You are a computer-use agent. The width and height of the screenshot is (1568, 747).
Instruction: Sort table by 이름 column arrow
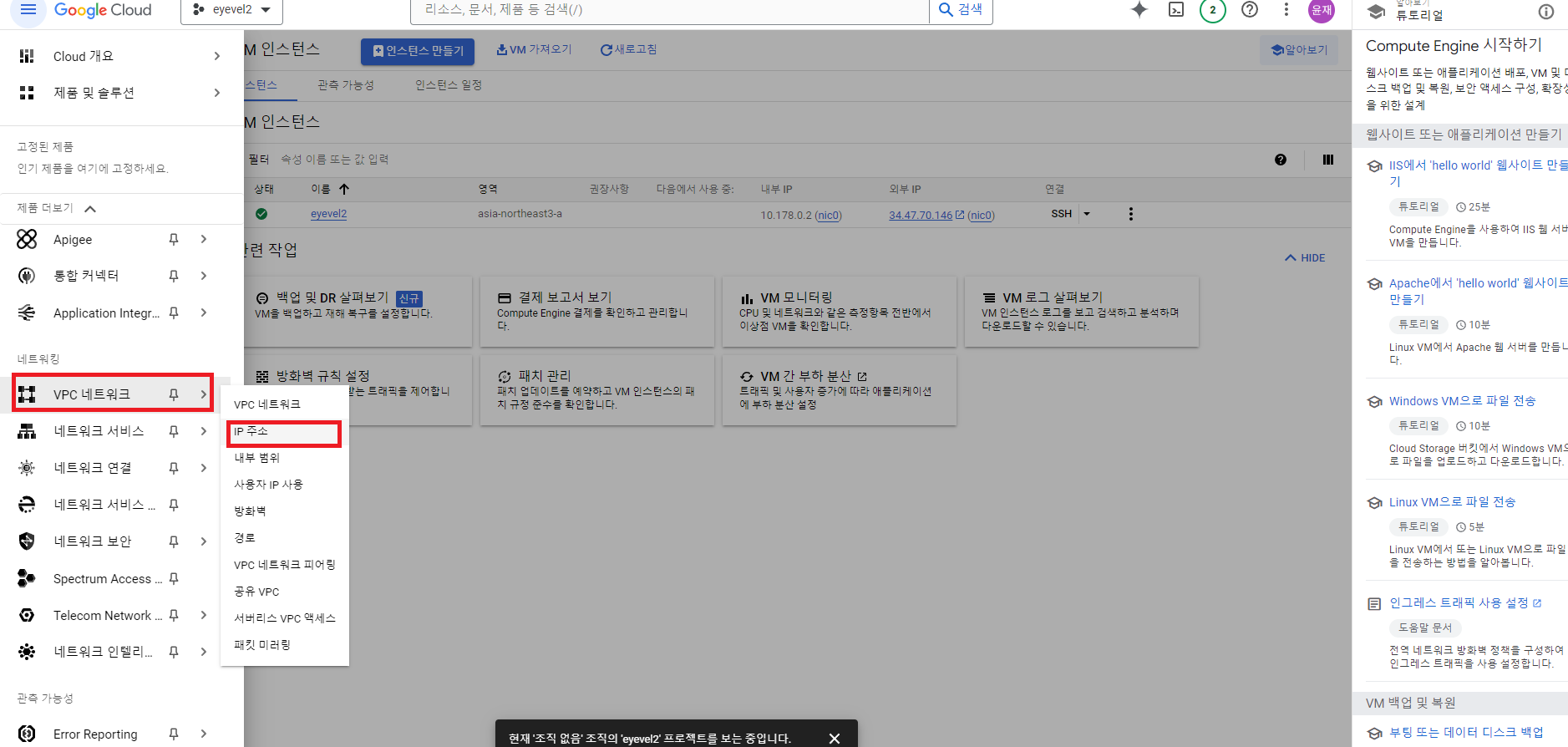coord(344,190)
